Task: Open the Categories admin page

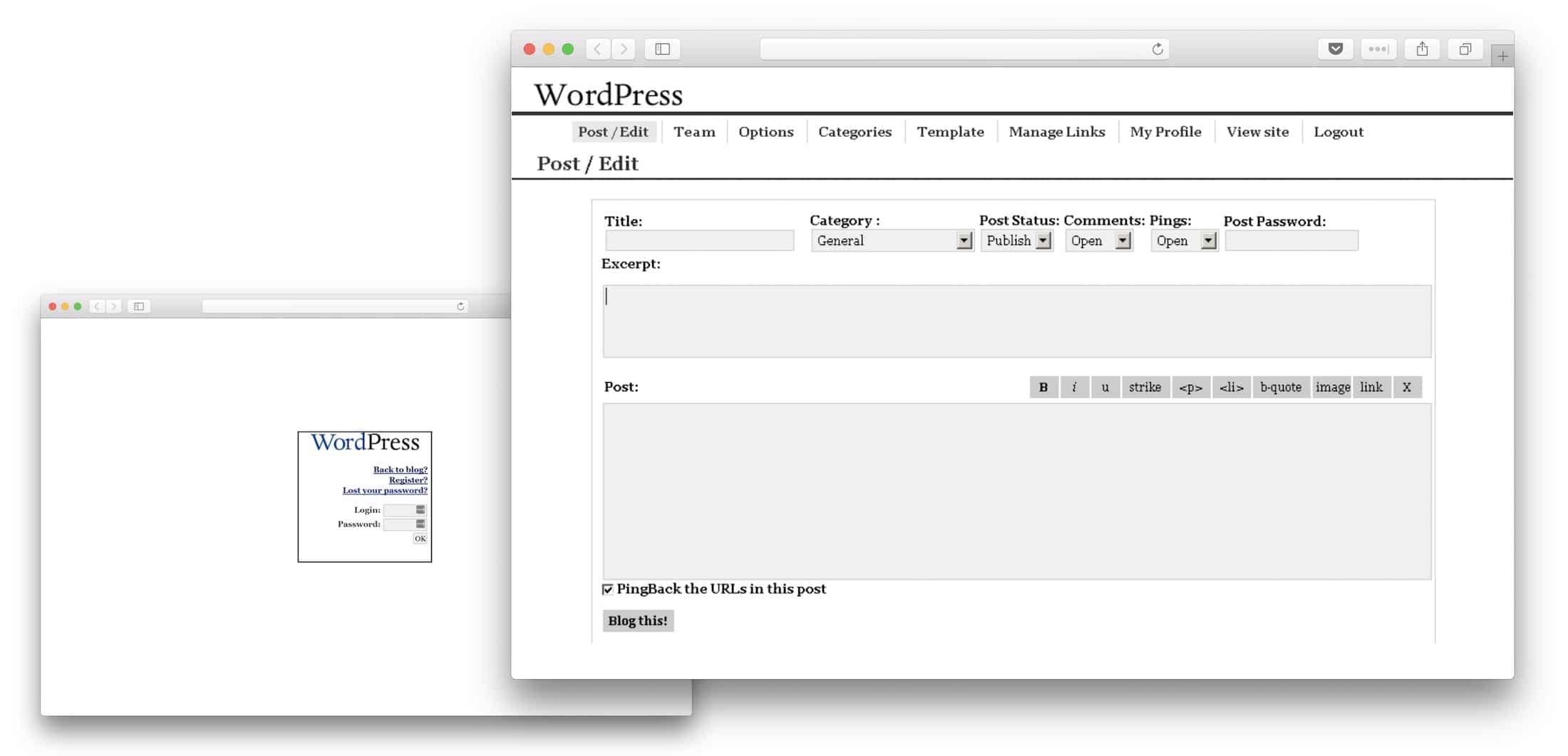Action: click(854, 131)
